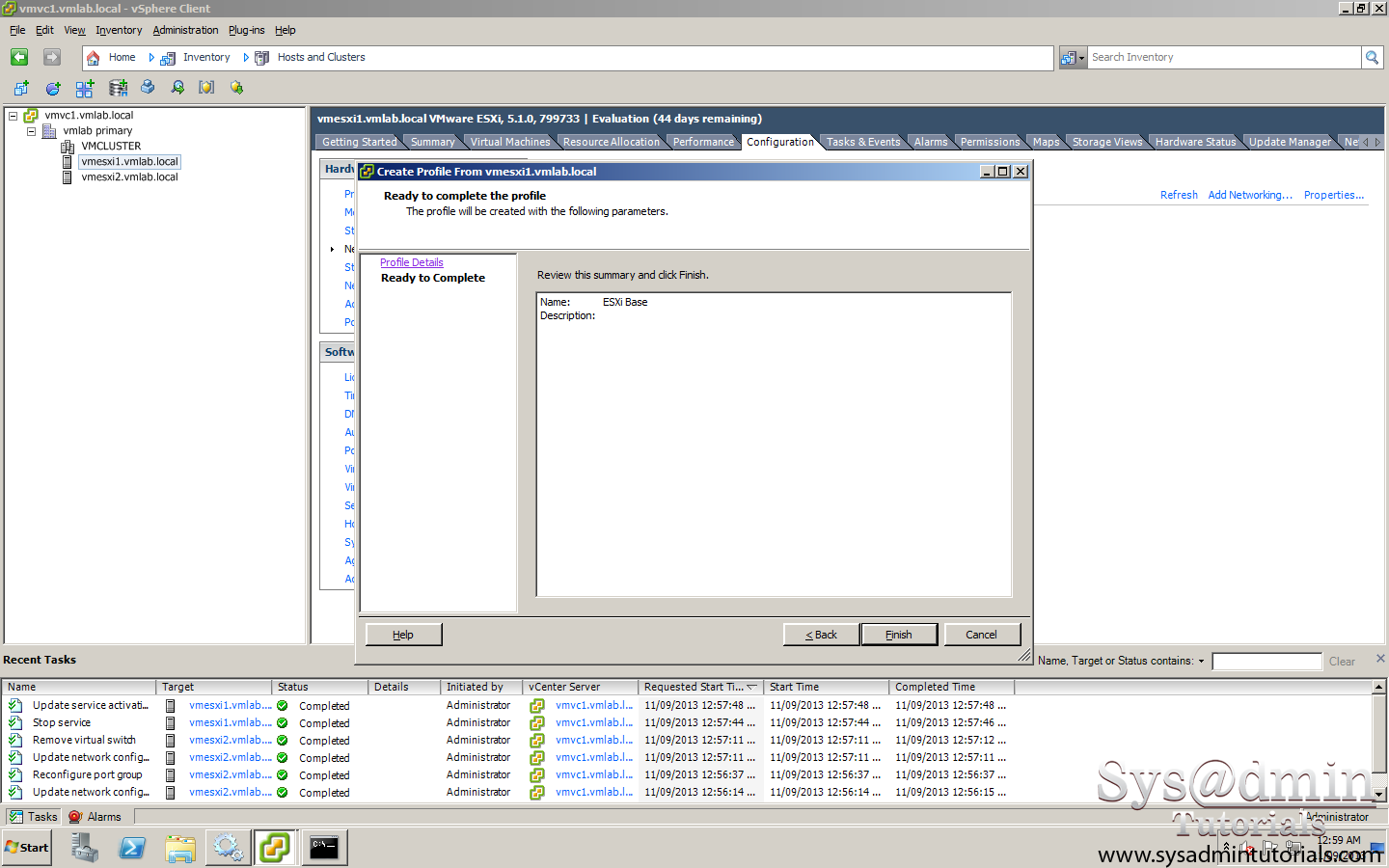
Task: Select VMCLUSTER in the inventory tree
Action: pos(111,147)
